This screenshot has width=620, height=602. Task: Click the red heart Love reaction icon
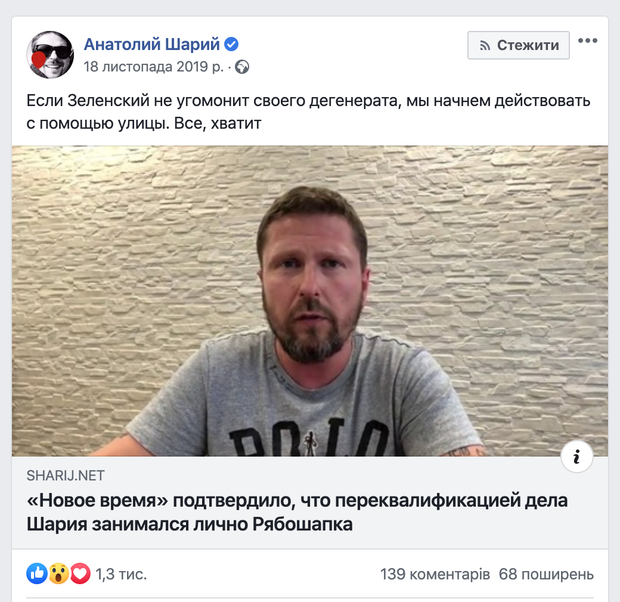(x=80, y=574)
